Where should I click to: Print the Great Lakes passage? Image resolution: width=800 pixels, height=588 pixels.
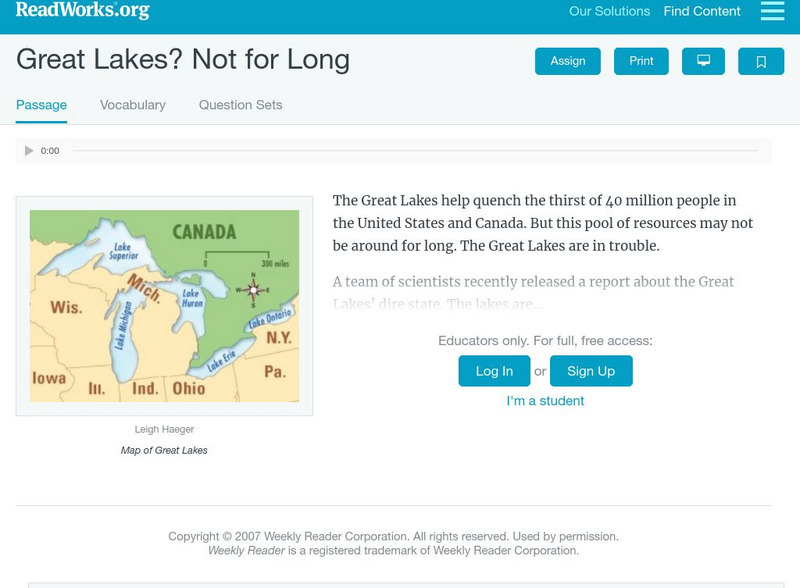coord(641,60)
